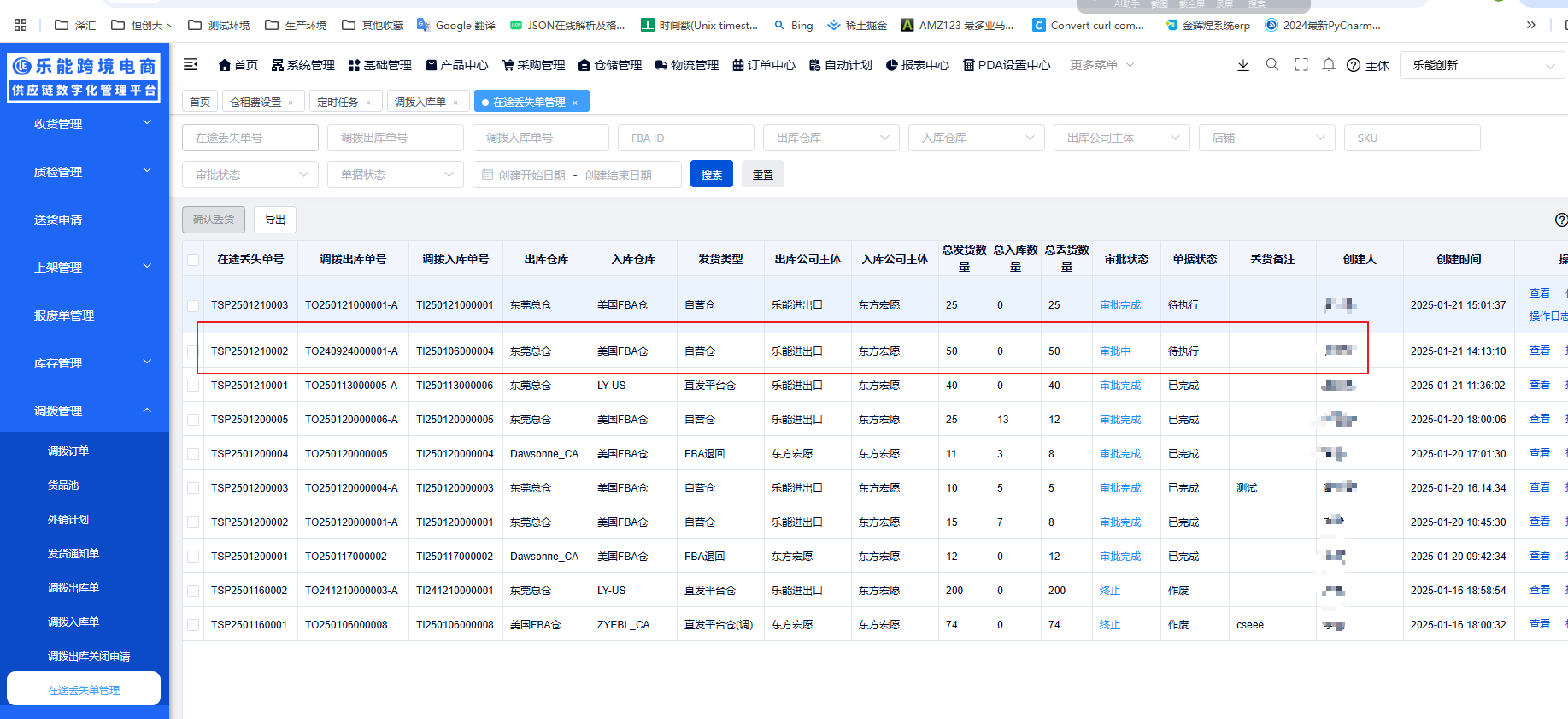Click the sidebar collapse menu icon
Image resolution: width=1568 pixels, height=719 pixels.
click(191, 65)
